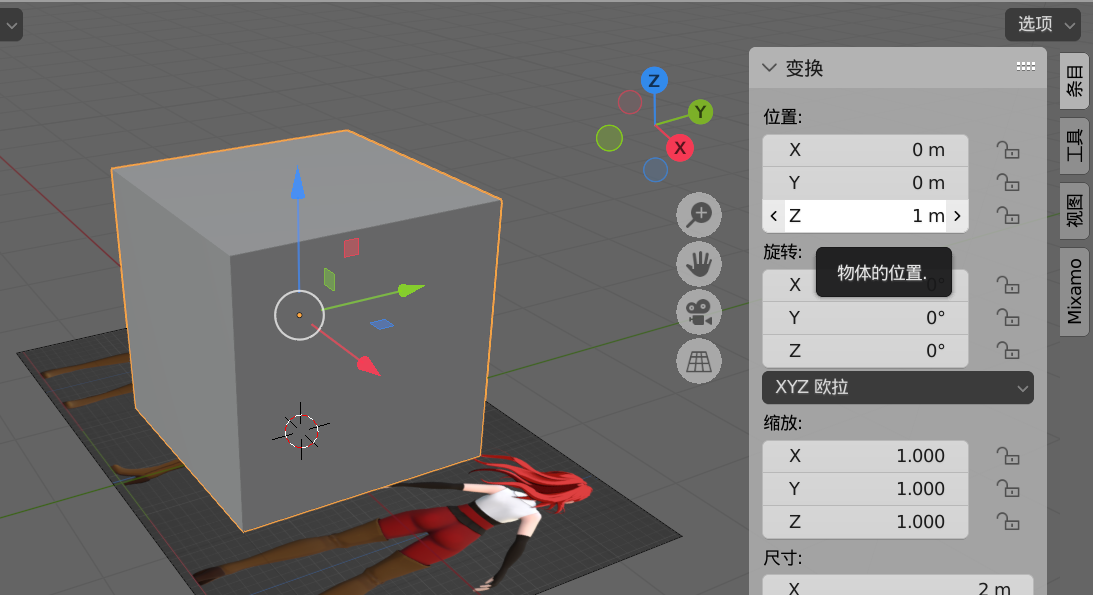Open the 选项 dropdown
The width and height of the screenshot is (1093, 595).
1042,24
